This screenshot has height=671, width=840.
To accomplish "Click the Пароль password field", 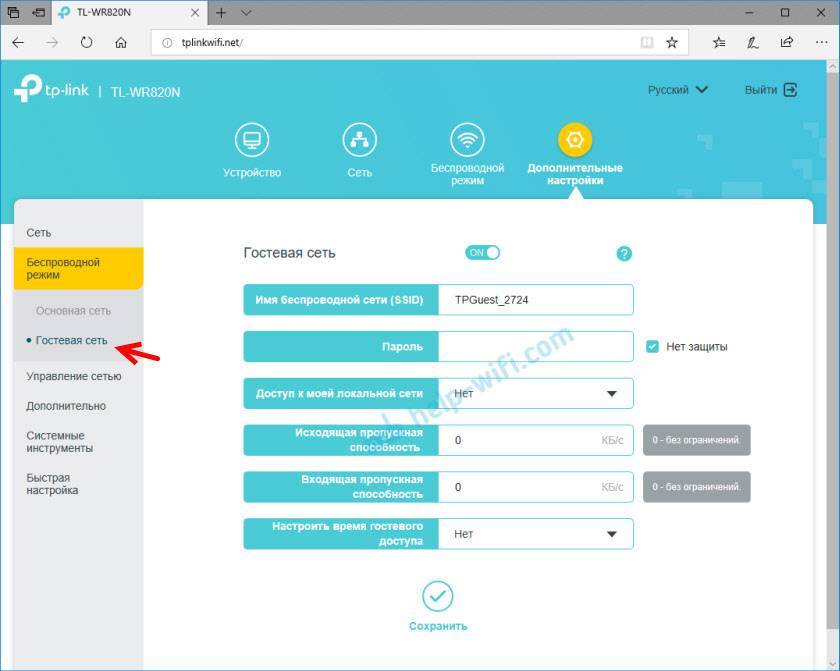I will click(x=536, y=347).
